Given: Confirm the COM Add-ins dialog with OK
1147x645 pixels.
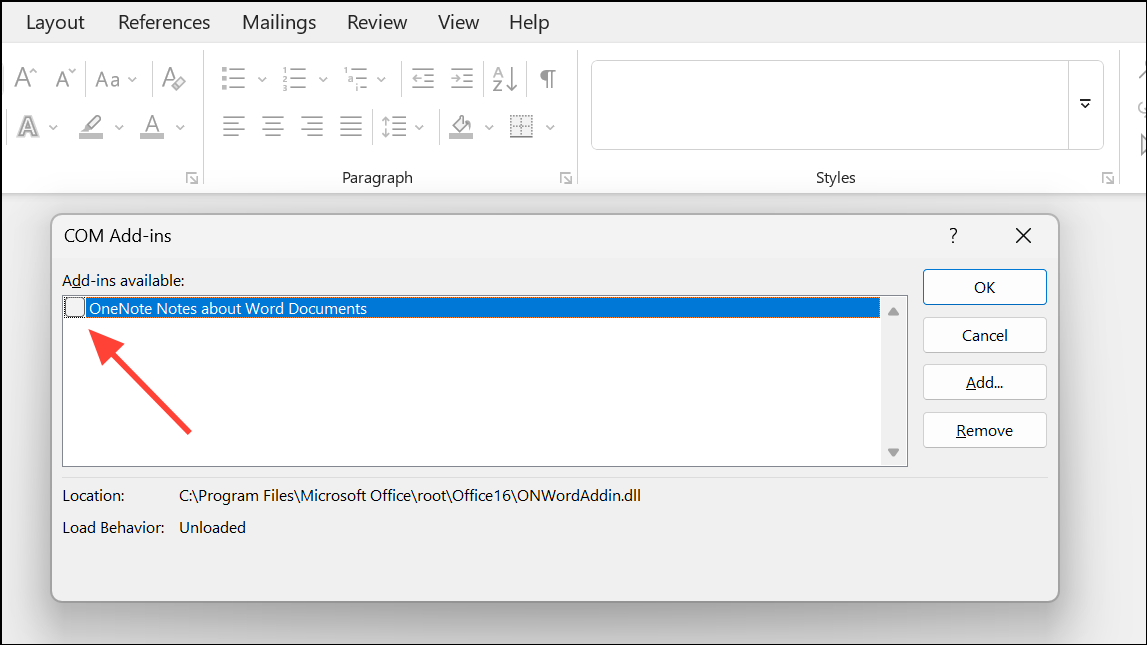Looking at the screenshot, I should (x=984, y=286).
